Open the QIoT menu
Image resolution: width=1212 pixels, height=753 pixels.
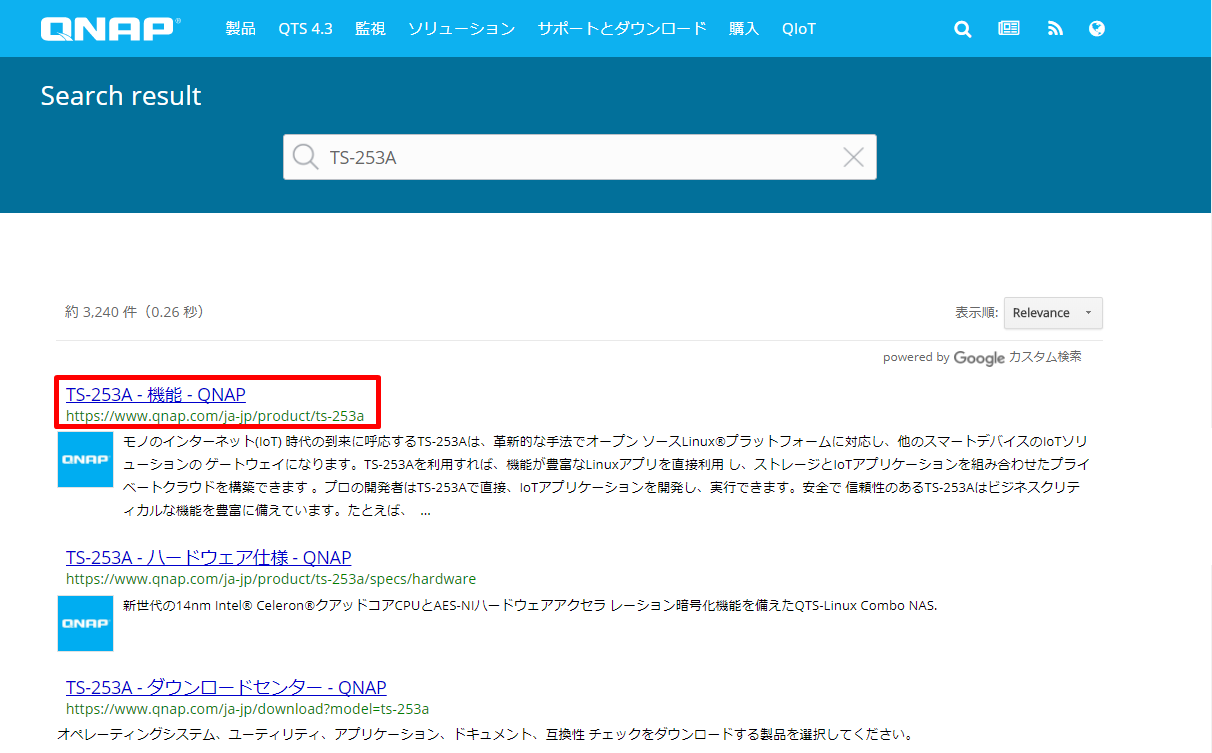(x=799, y=29)
